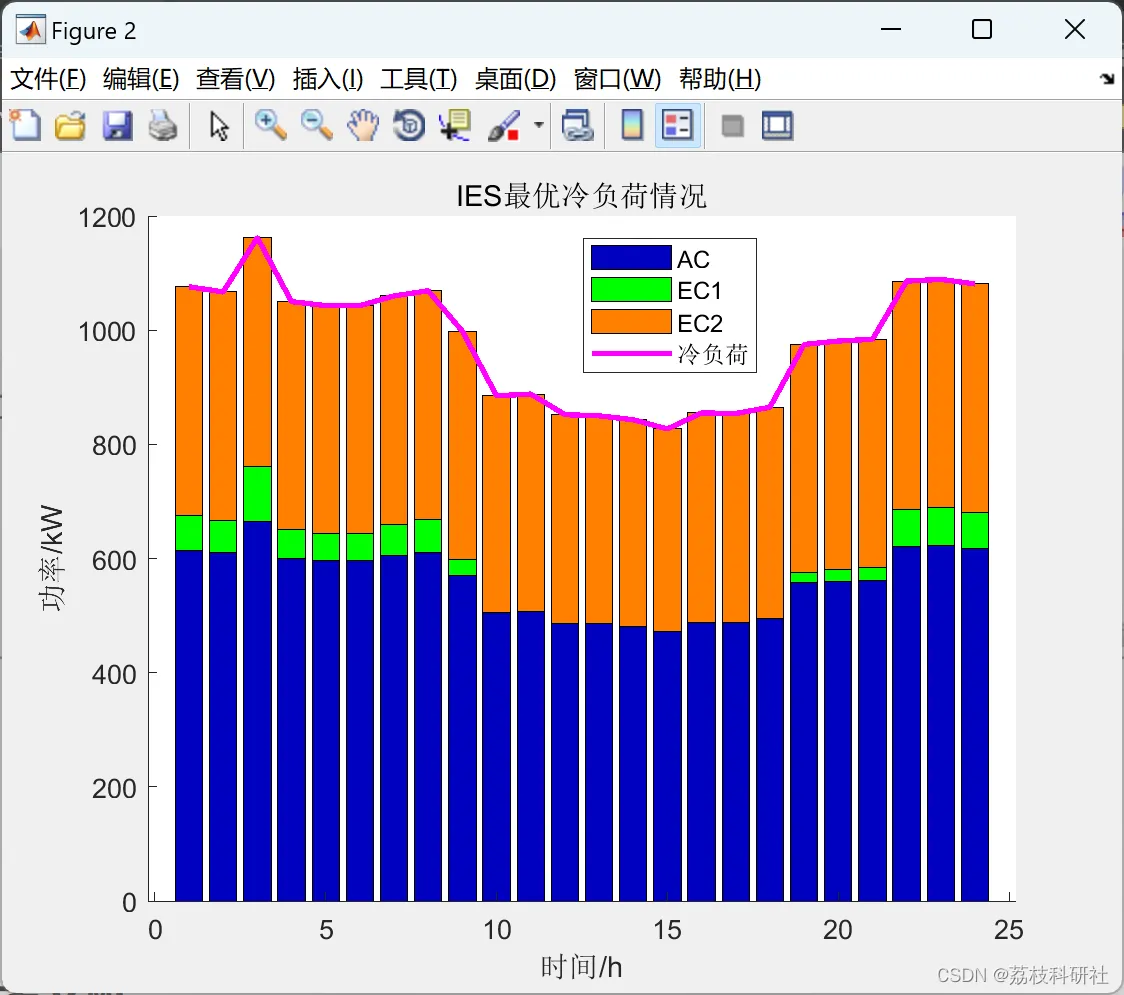
Task: Open the 帮助(H) menu
Action: coord(720,79)
